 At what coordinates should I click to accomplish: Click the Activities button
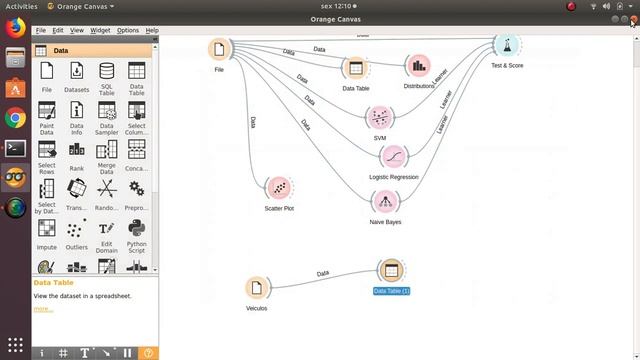click(x=21, y=6)
